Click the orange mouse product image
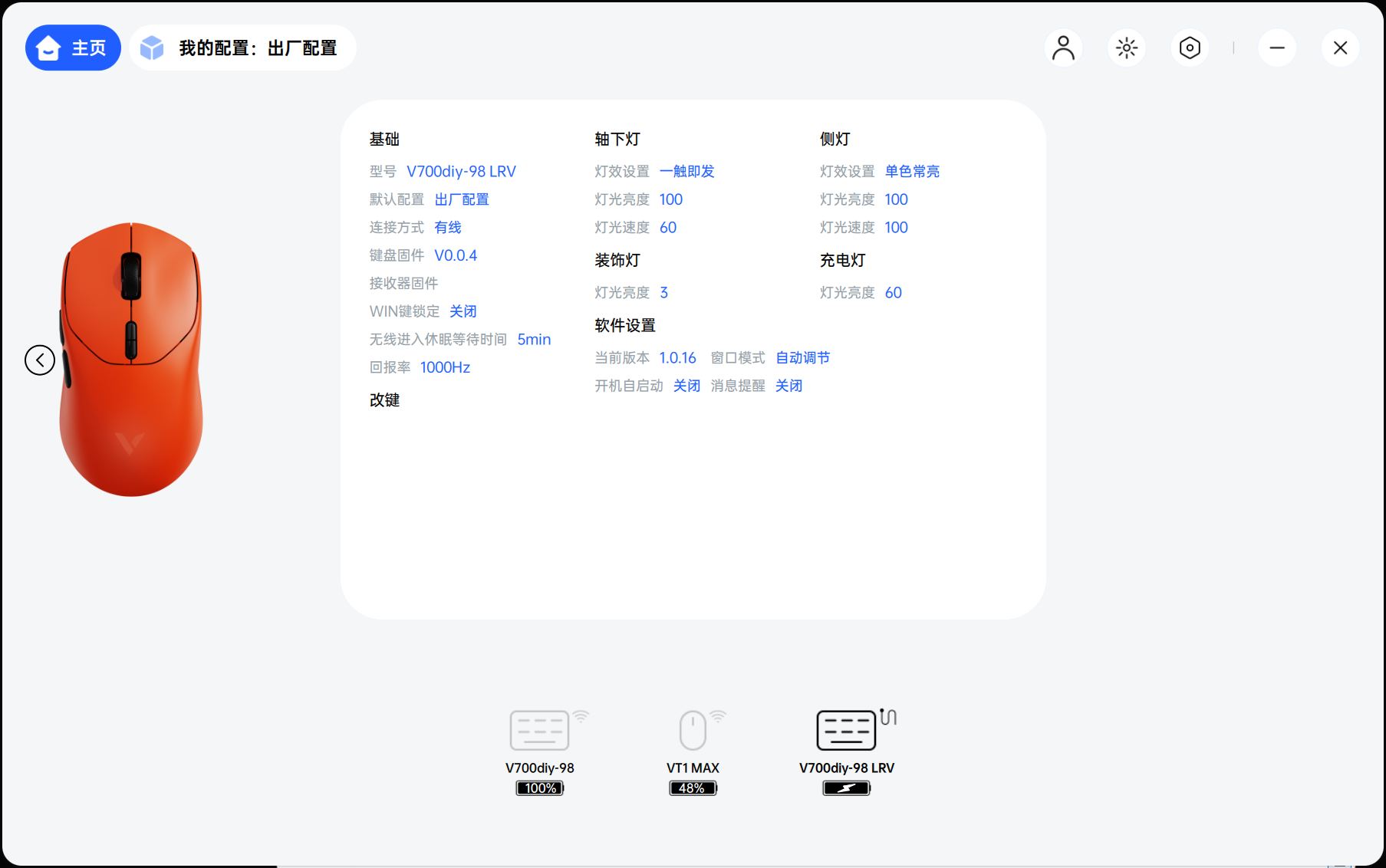 [x=131, y=359]
